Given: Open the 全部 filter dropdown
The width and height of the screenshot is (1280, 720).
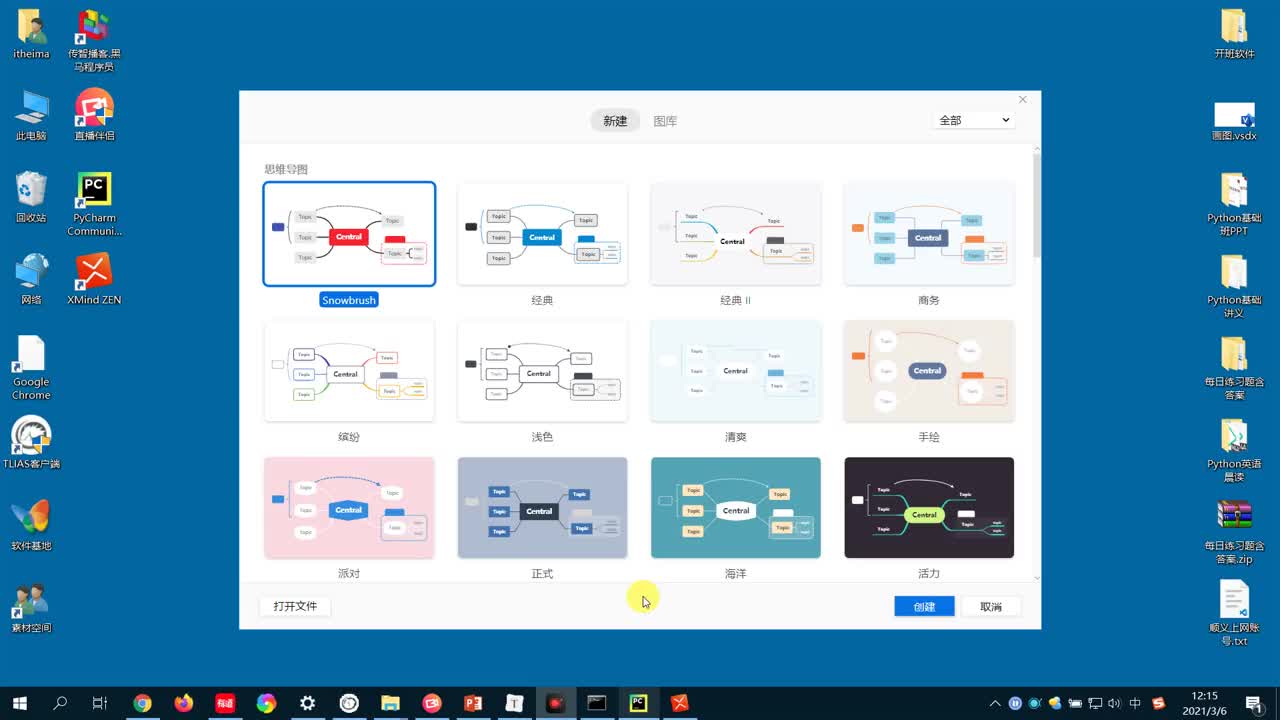Looking at the screenshot, I should pyautogui.click(x=974, y=120).
